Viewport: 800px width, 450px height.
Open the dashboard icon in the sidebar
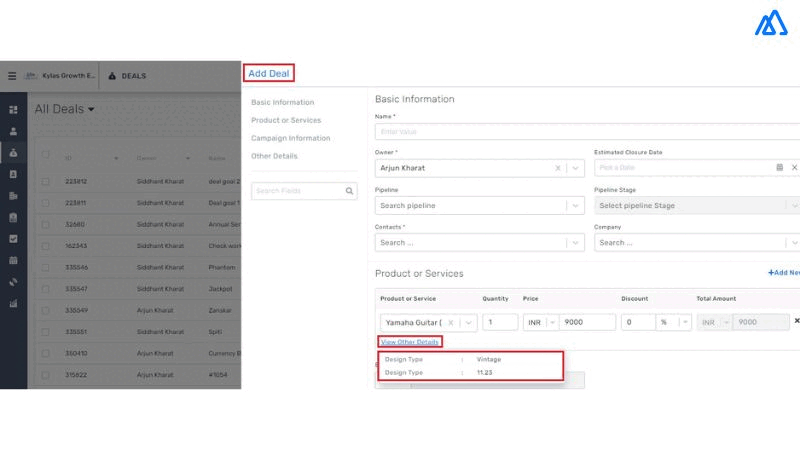(x=13, y=110)
